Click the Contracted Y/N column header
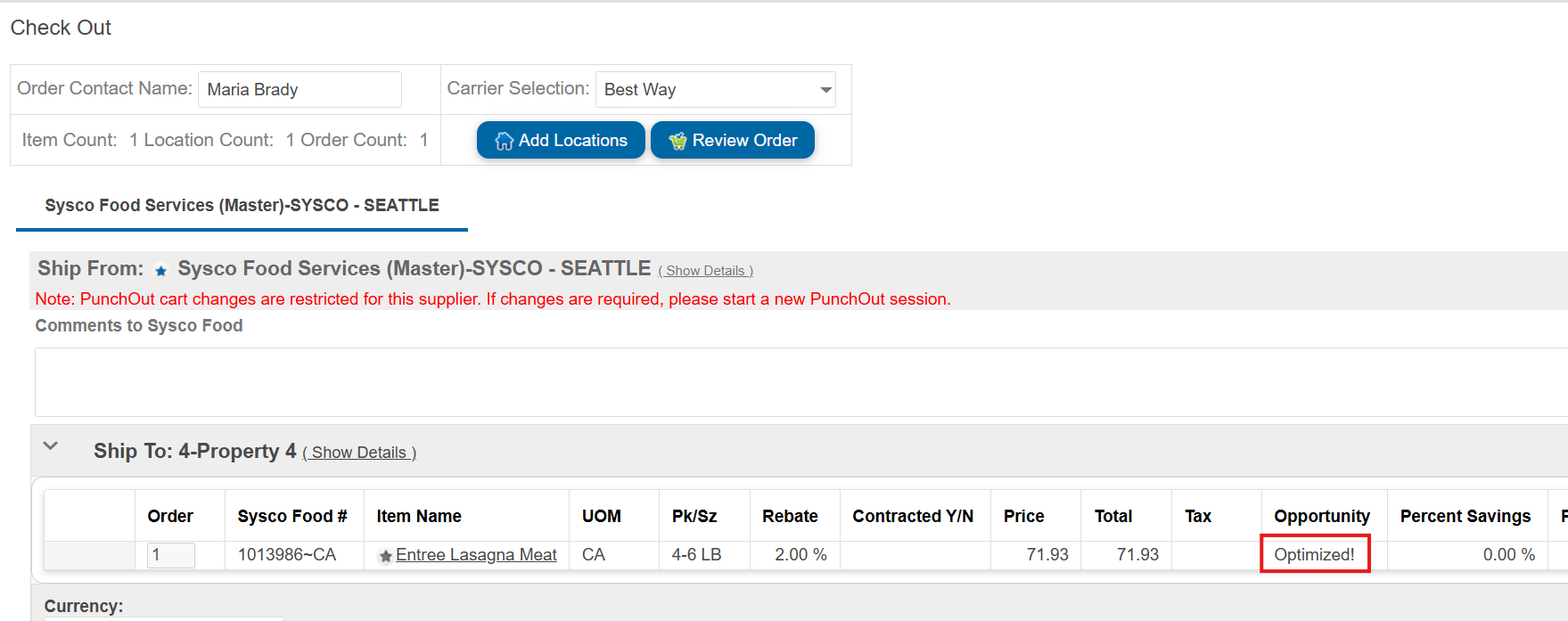 913,516
